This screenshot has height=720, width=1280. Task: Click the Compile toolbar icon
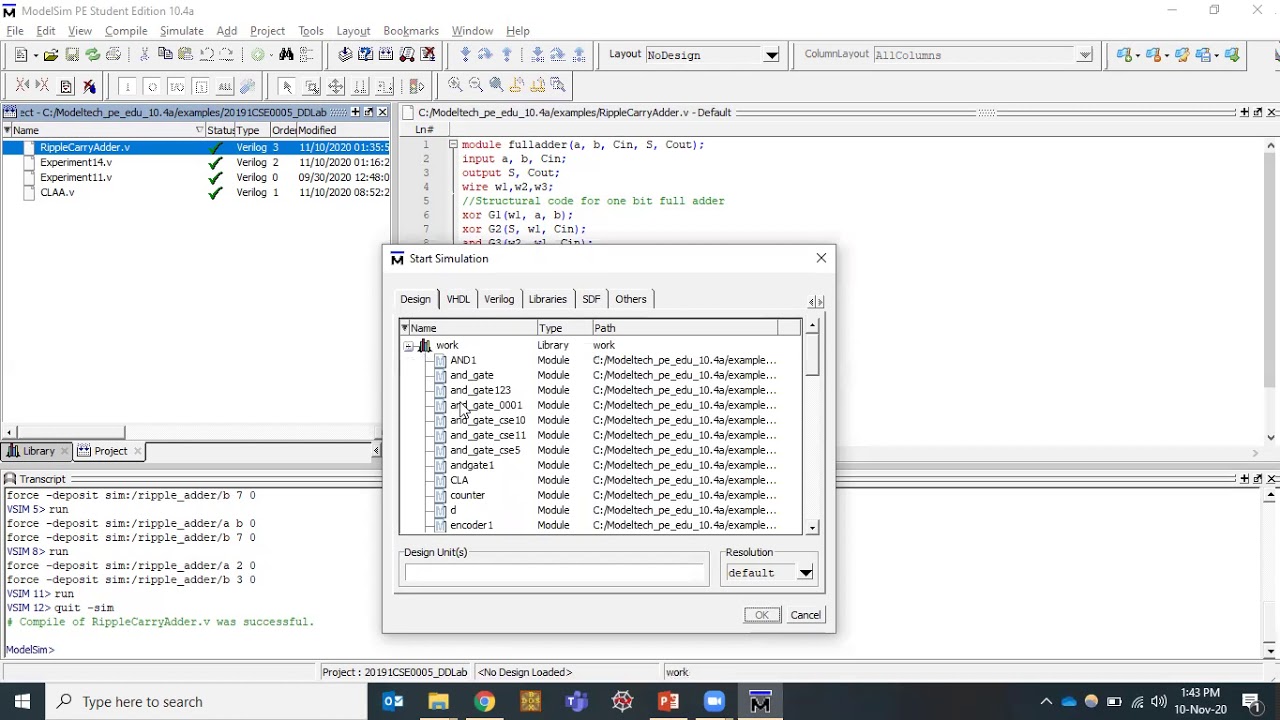345,55
